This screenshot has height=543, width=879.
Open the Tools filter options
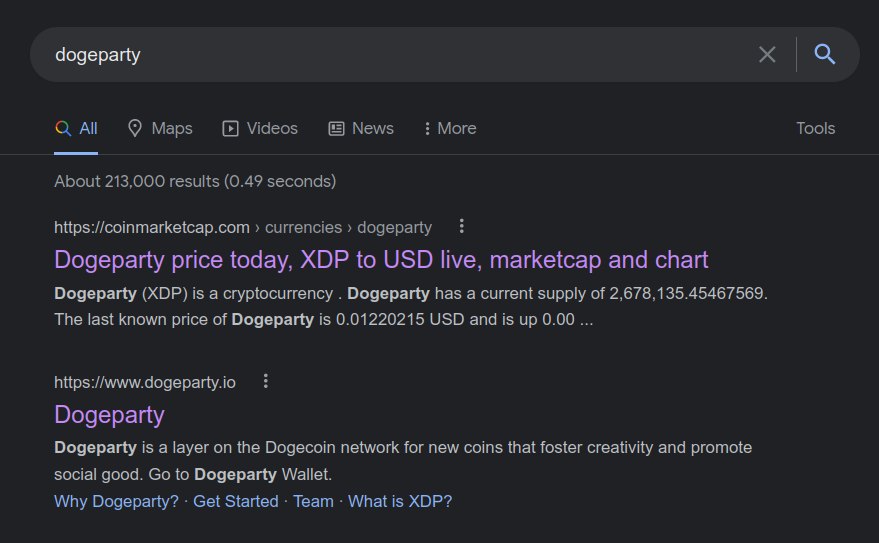[816, 128]
